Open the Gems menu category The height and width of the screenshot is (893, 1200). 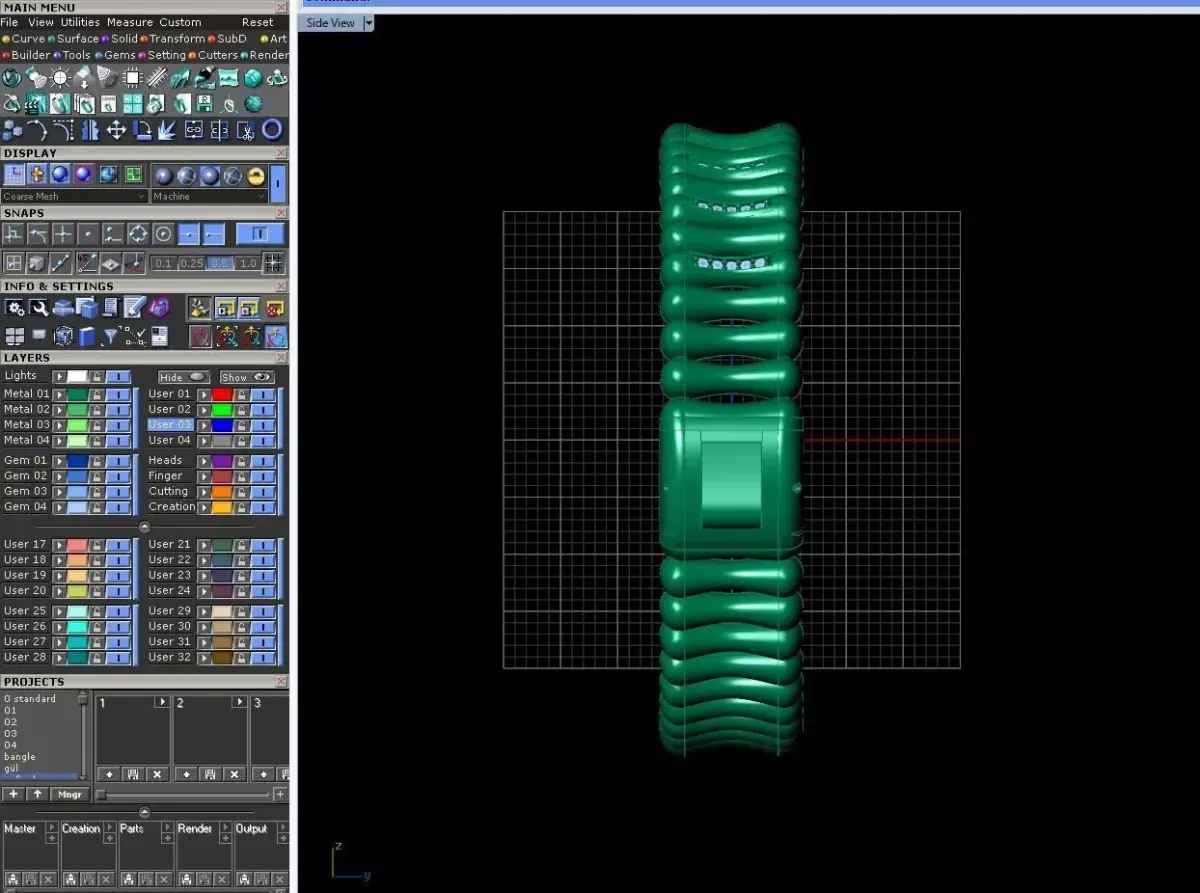point(120,55)
